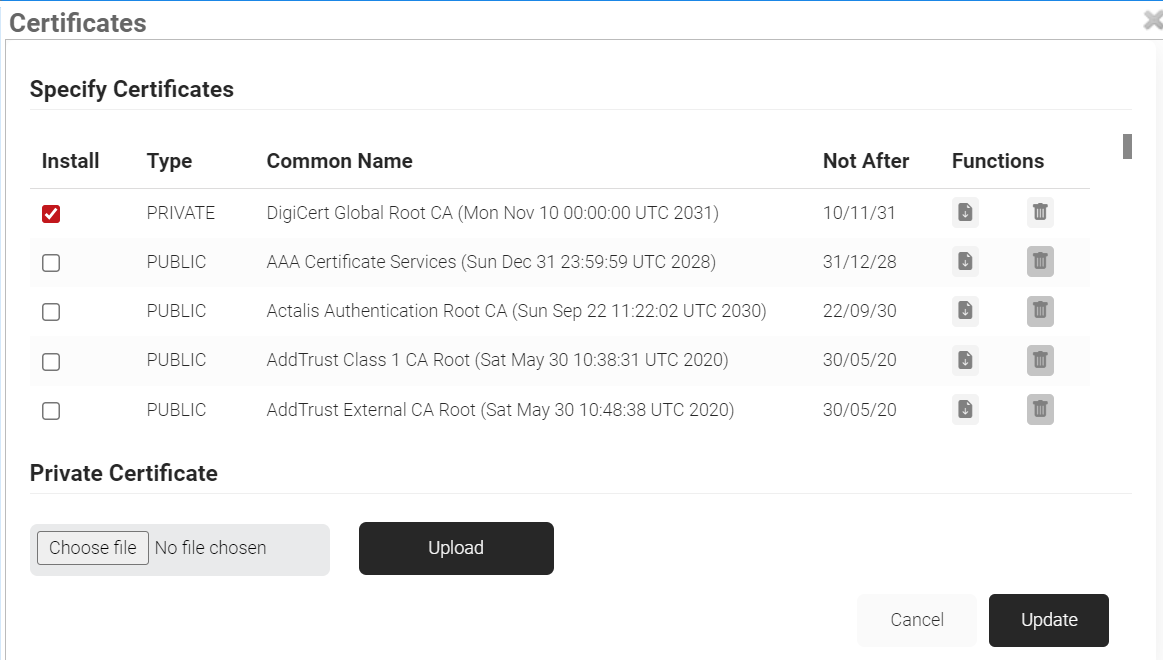Click the certificate list scrollbar thumb
This screenshot has width=1163, height=660.
(x=1127, y=146)
